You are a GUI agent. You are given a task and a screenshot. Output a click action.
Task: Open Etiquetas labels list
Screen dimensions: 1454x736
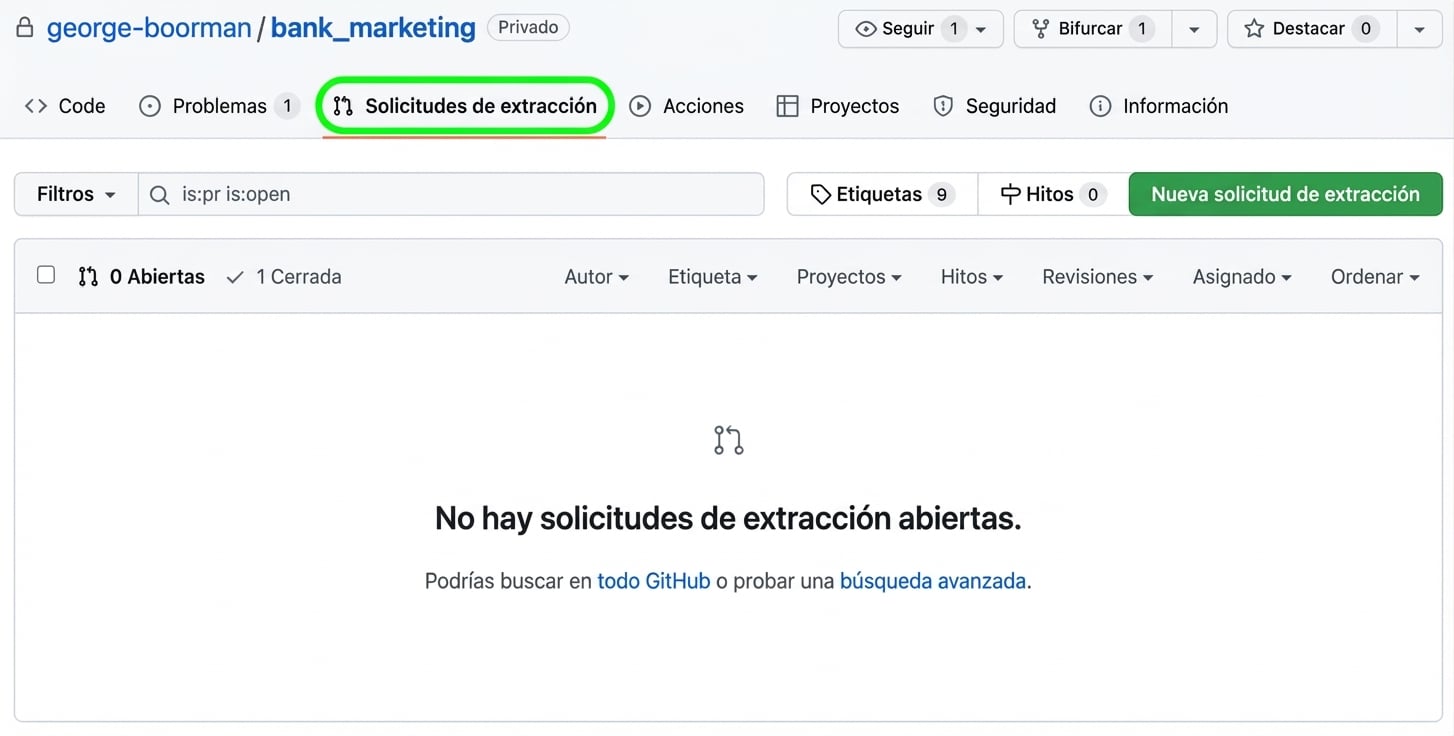pos(882,194)
